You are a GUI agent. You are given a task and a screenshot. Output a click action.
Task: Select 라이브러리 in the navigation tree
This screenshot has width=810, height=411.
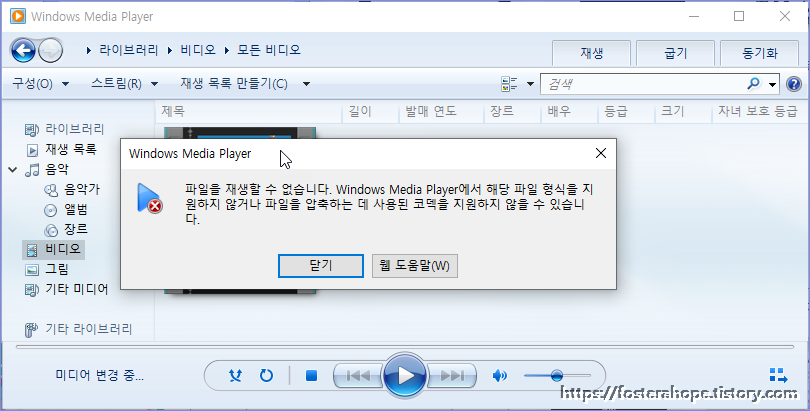(x=65, y=129)
